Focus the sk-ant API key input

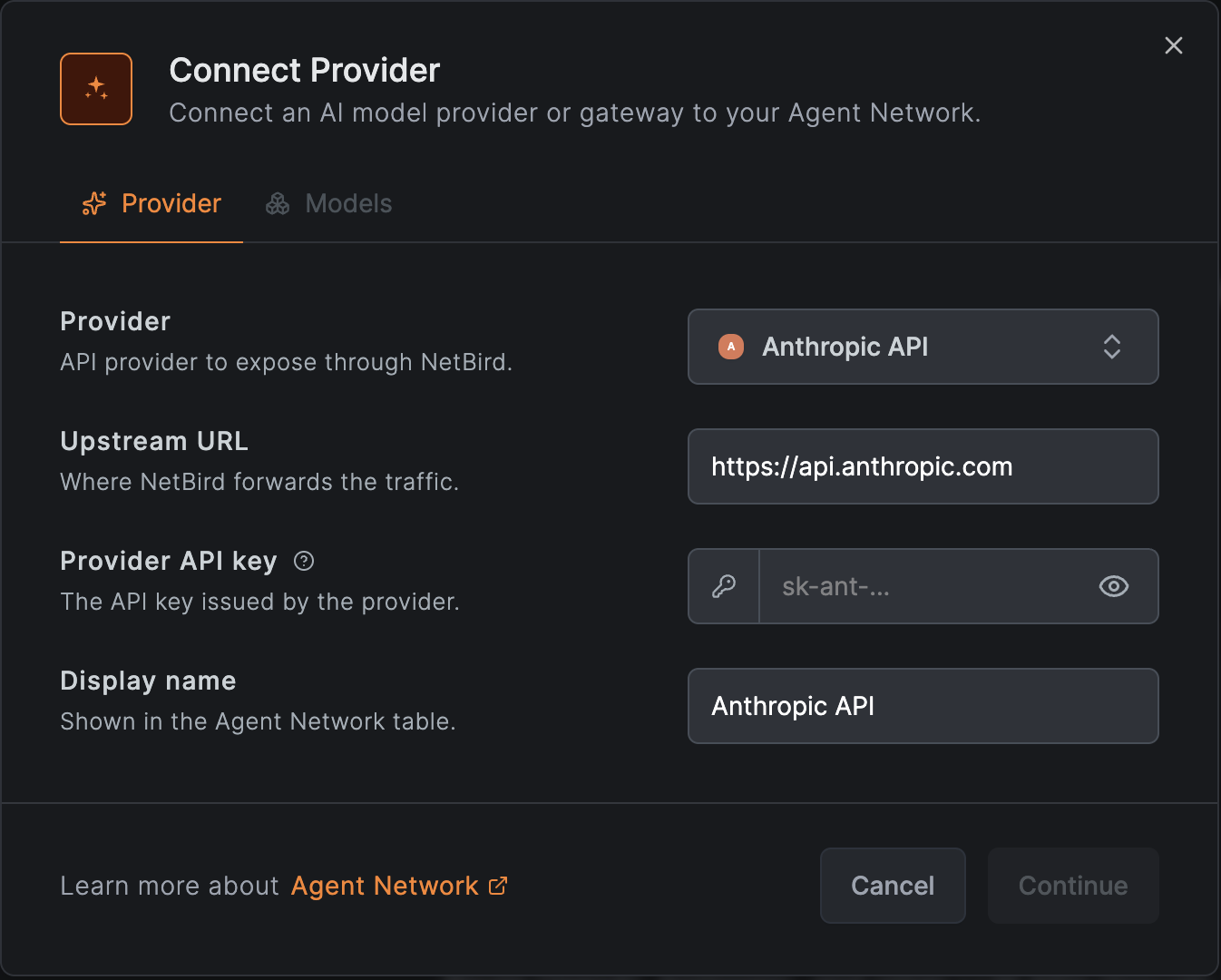pos(925,586)
